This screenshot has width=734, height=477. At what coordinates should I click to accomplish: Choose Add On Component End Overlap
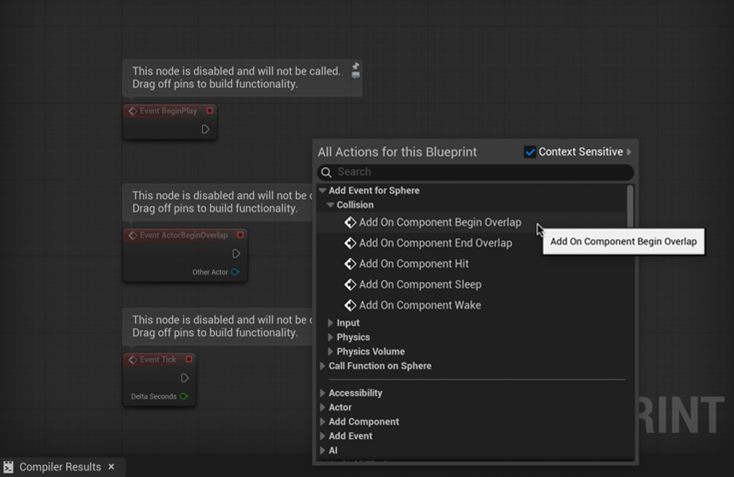pyautogui.click(x=435, y=243)
